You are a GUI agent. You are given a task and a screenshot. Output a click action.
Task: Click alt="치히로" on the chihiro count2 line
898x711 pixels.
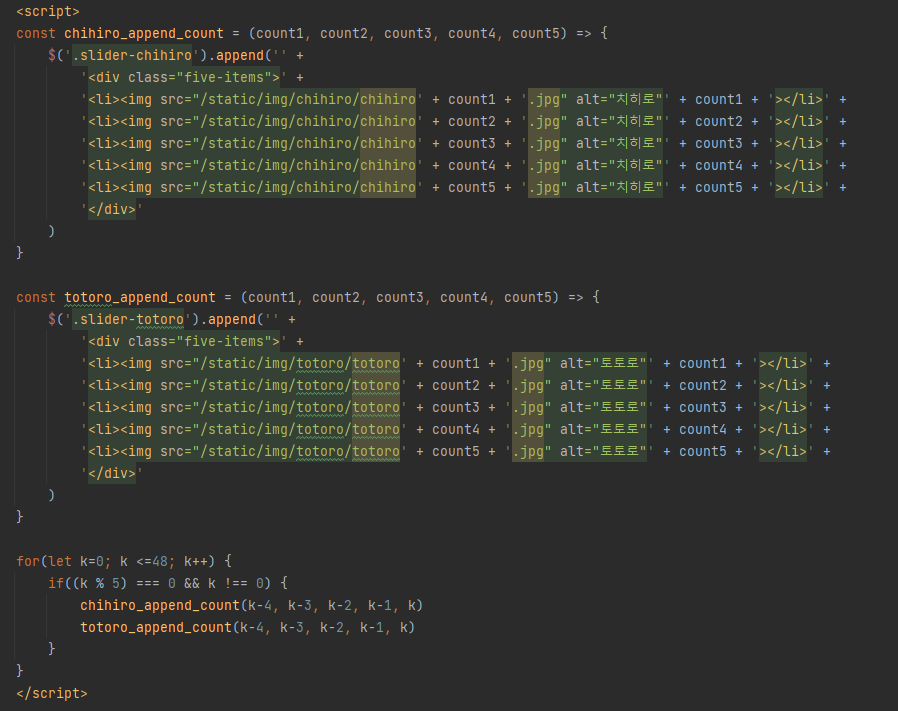tap(619, 121)
